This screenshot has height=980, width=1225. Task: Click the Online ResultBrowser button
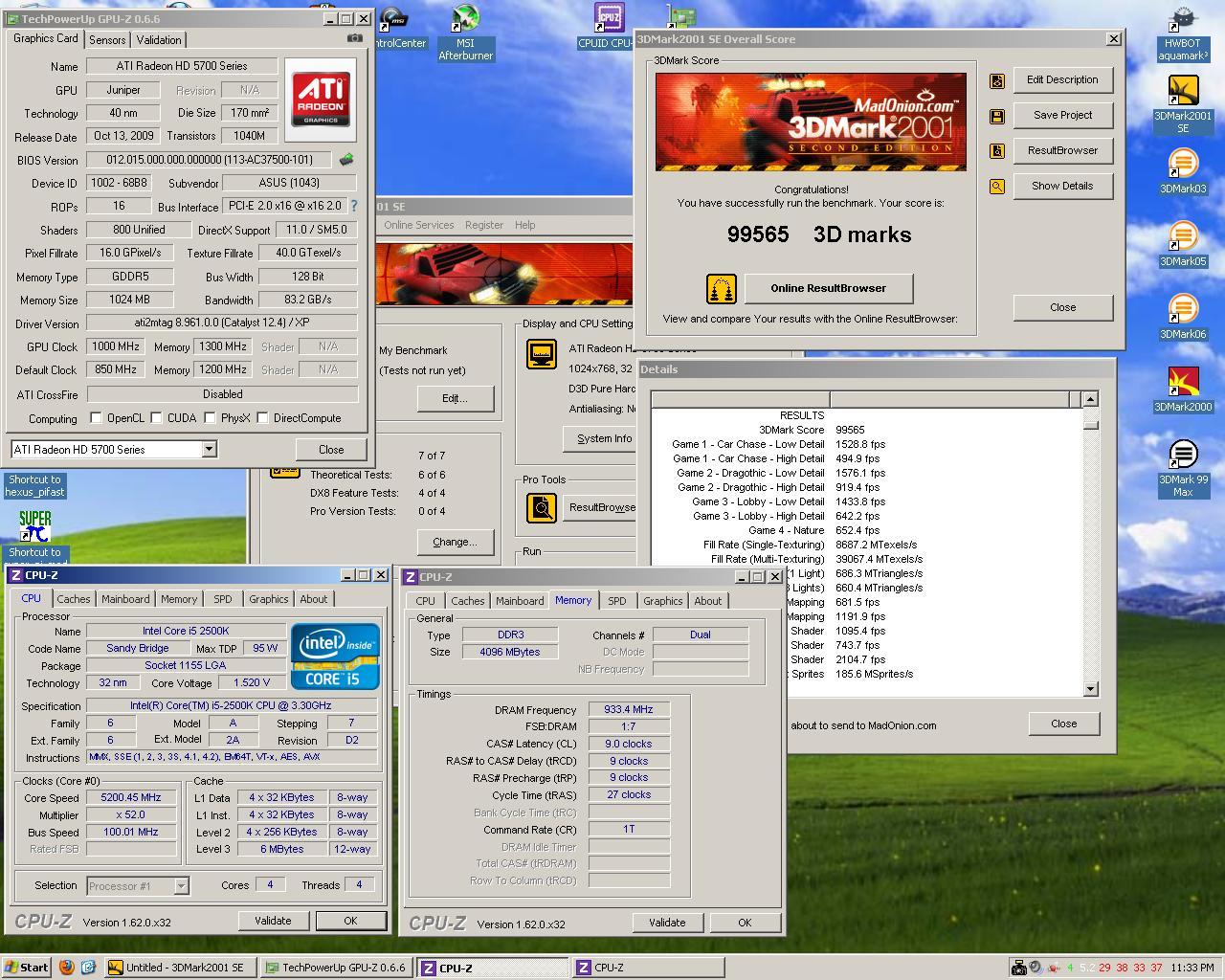828,288
